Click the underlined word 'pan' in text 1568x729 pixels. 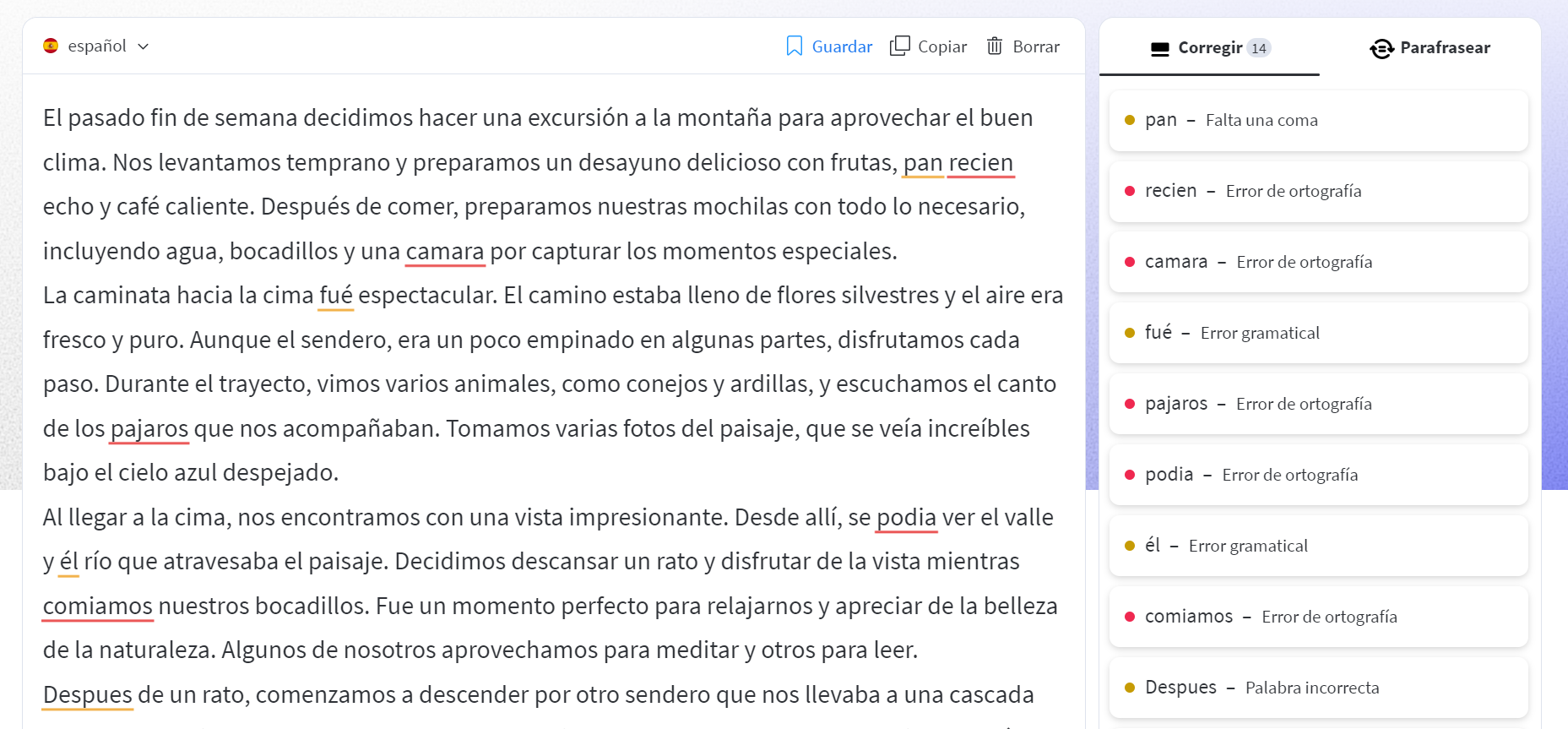pos(923,163)
